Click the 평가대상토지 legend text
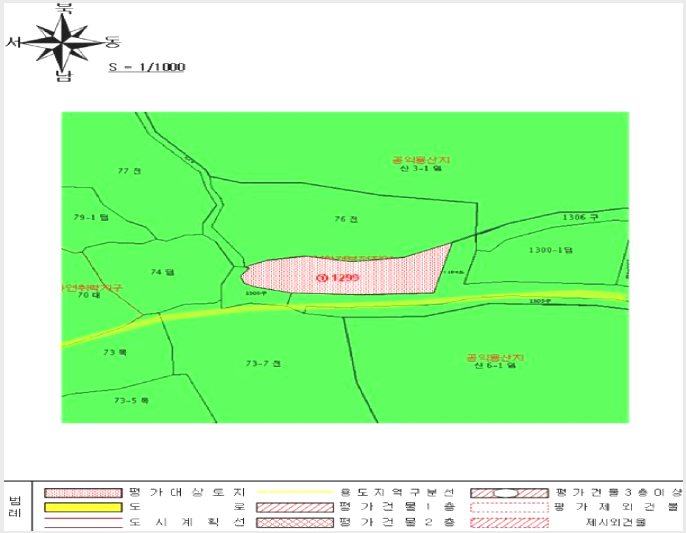Screen dimensions: 686x533 pos(187,492)
